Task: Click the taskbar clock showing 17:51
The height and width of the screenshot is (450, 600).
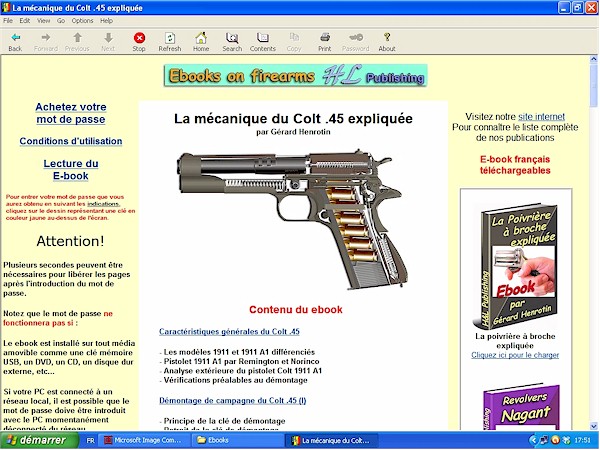Action: 583,441
